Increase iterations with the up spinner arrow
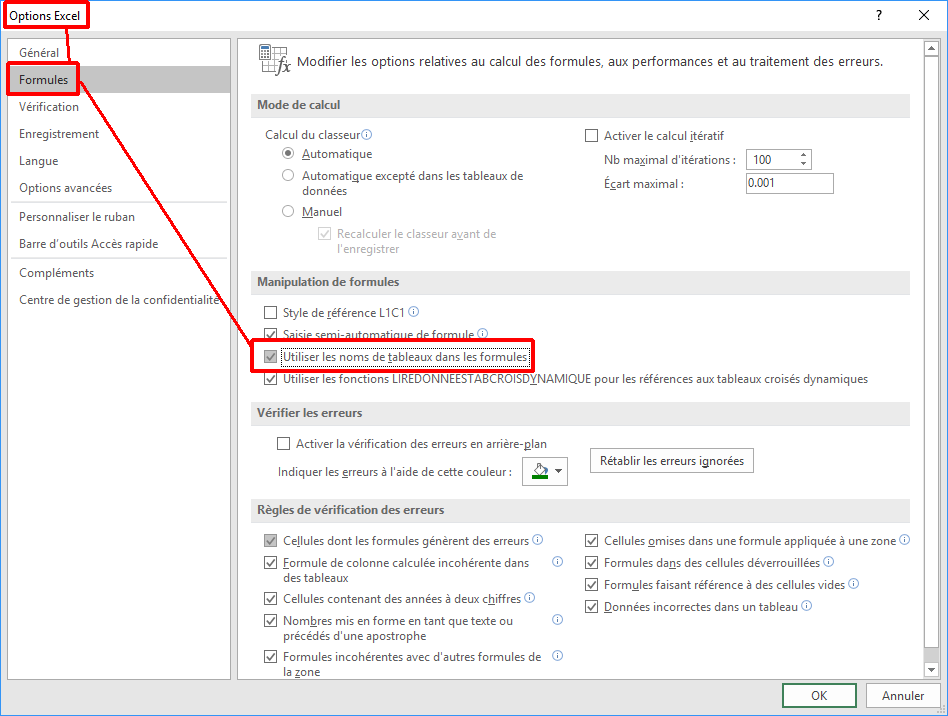The image size is (948, 716). (x=804, y=155)
